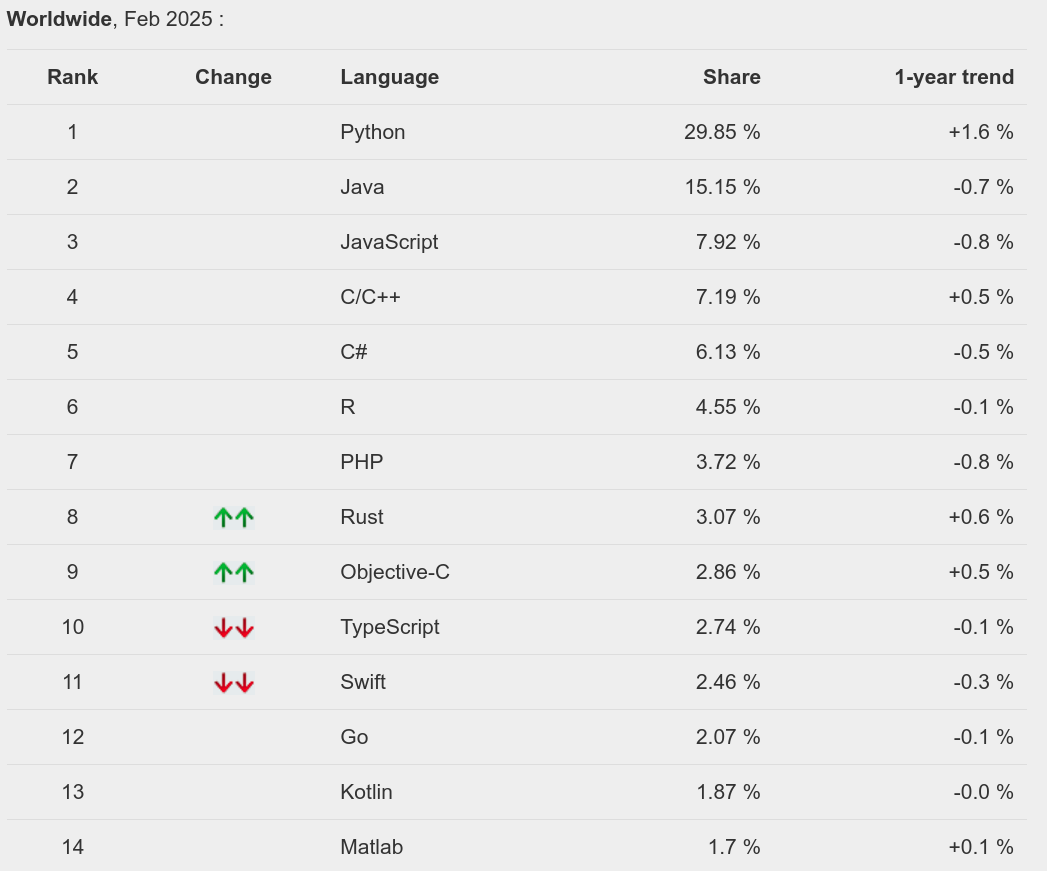Click the Rank column header
Viewport: 1047px width, 871px height.
point(72,77)
